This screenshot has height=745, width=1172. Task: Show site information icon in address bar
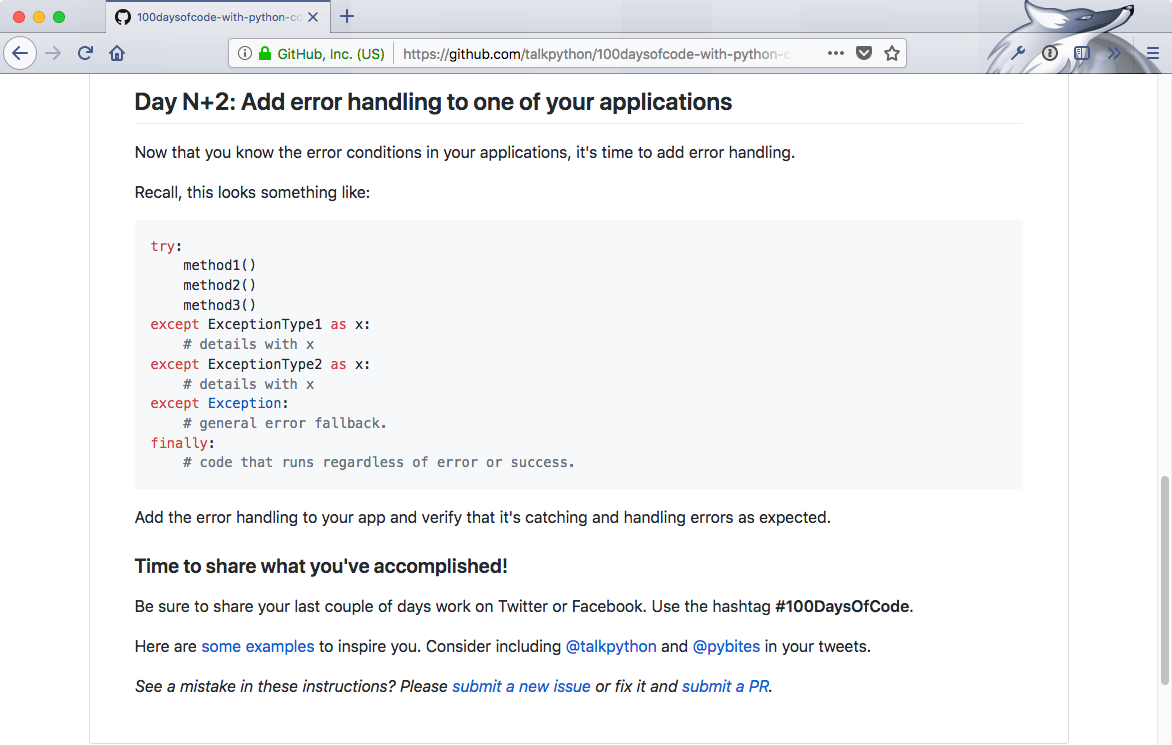point(244,53)
